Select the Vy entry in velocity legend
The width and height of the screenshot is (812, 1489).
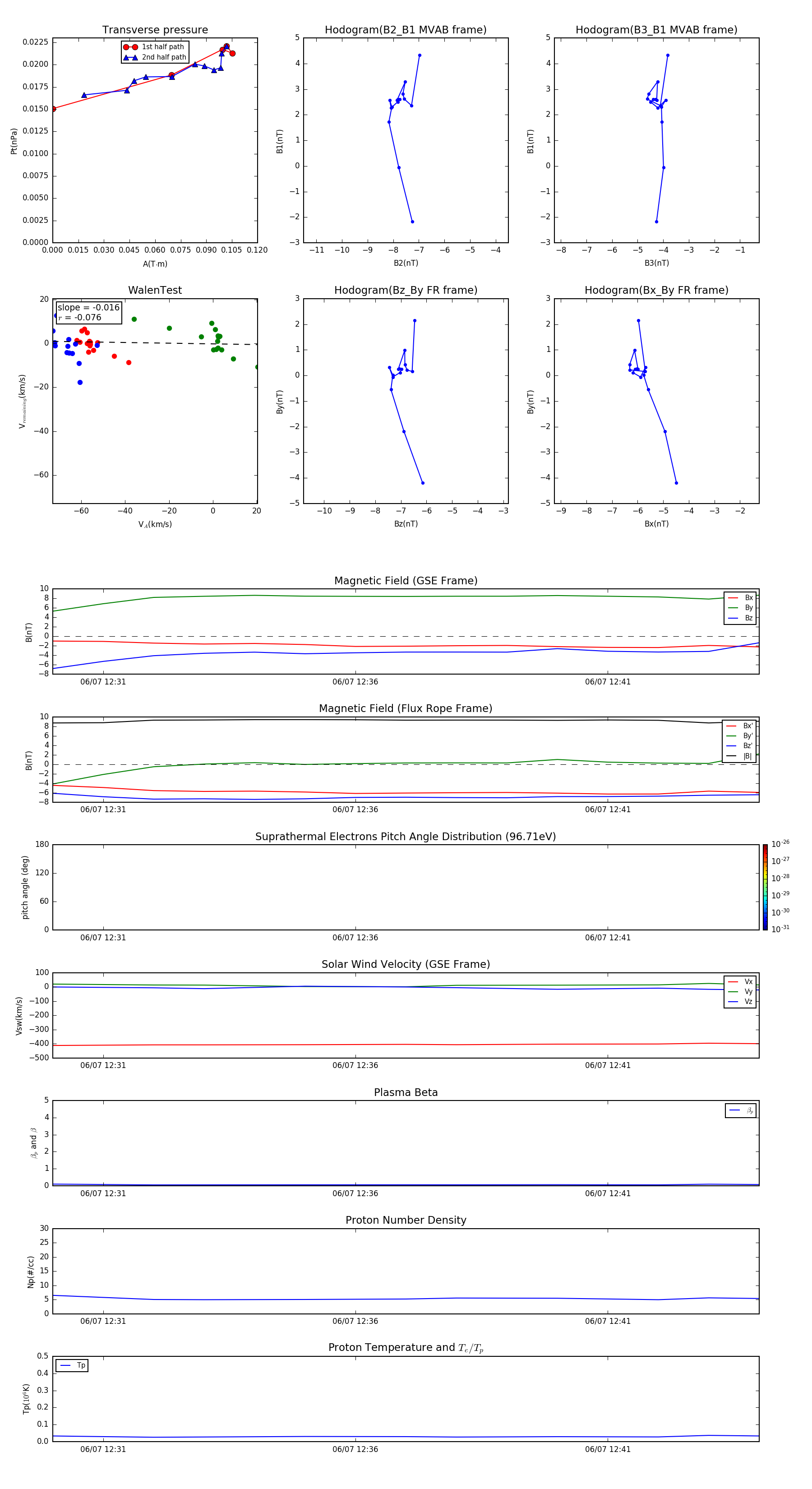coord(740,991)
